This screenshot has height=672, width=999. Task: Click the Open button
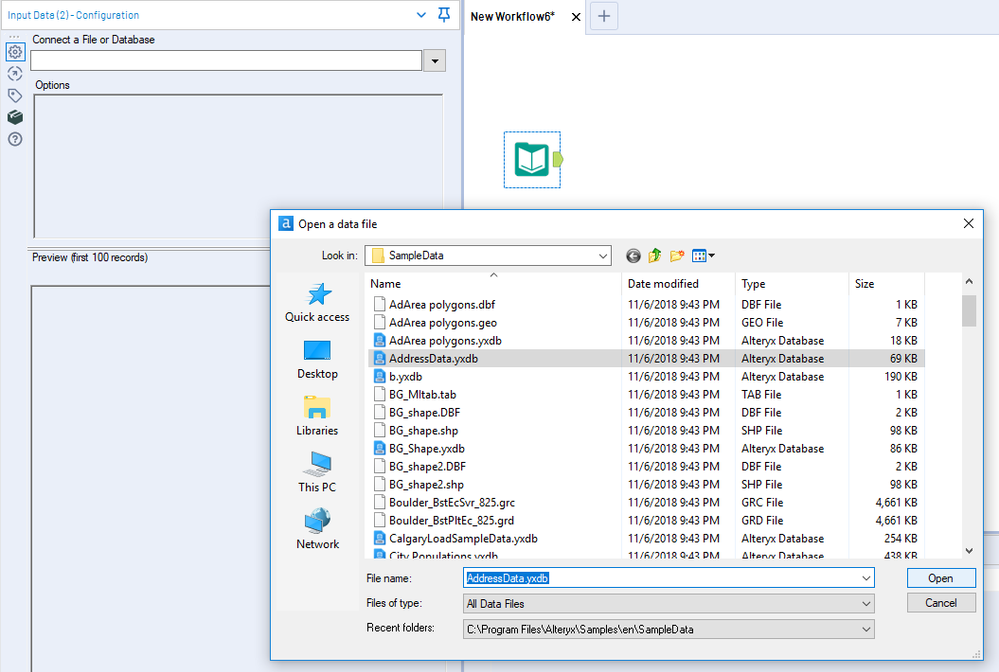(941, 578)
